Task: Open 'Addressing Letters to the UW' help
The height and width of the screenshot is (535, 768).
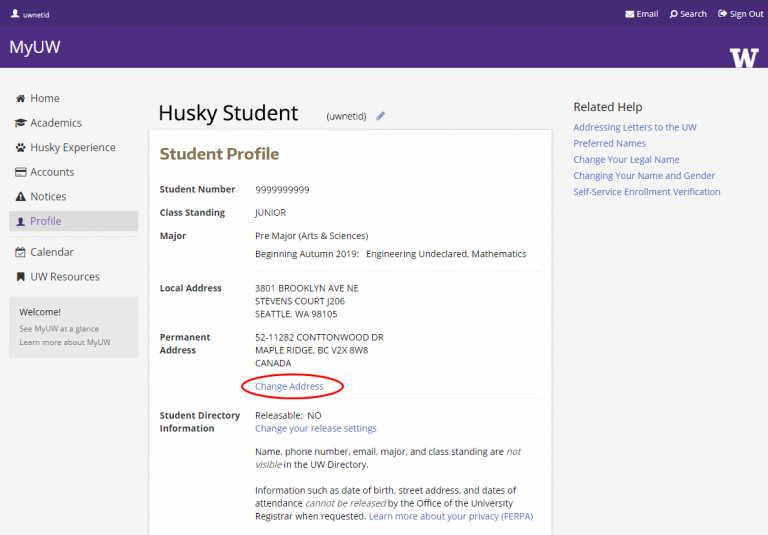Action: tap(635, 127)
